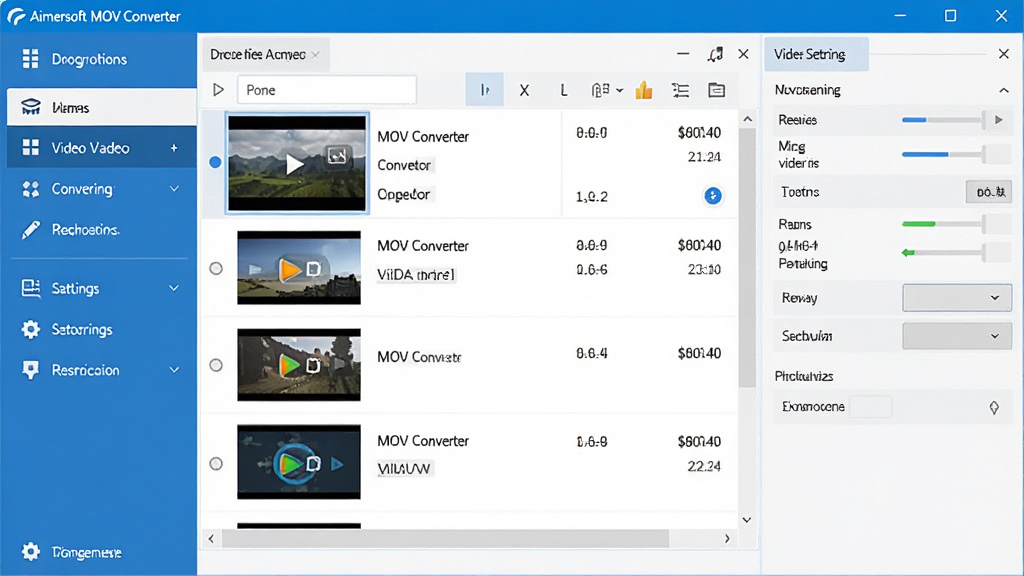Click the Viemas icon in sidebar
The height and width of the screenshot is (576, 1024).
click(31, 107)
